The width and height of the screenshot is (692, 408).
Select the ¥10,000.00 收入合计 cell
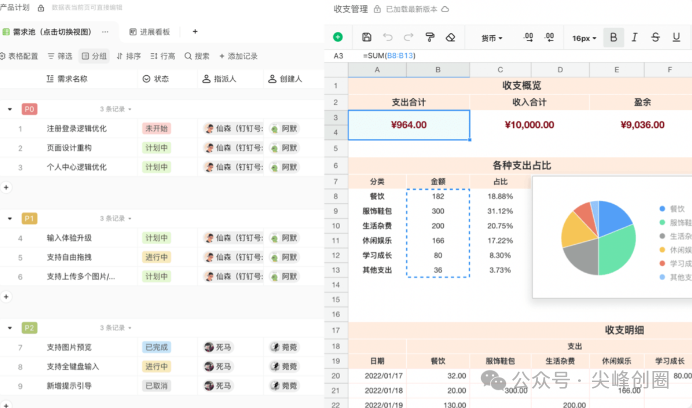[x=529, y=125]
